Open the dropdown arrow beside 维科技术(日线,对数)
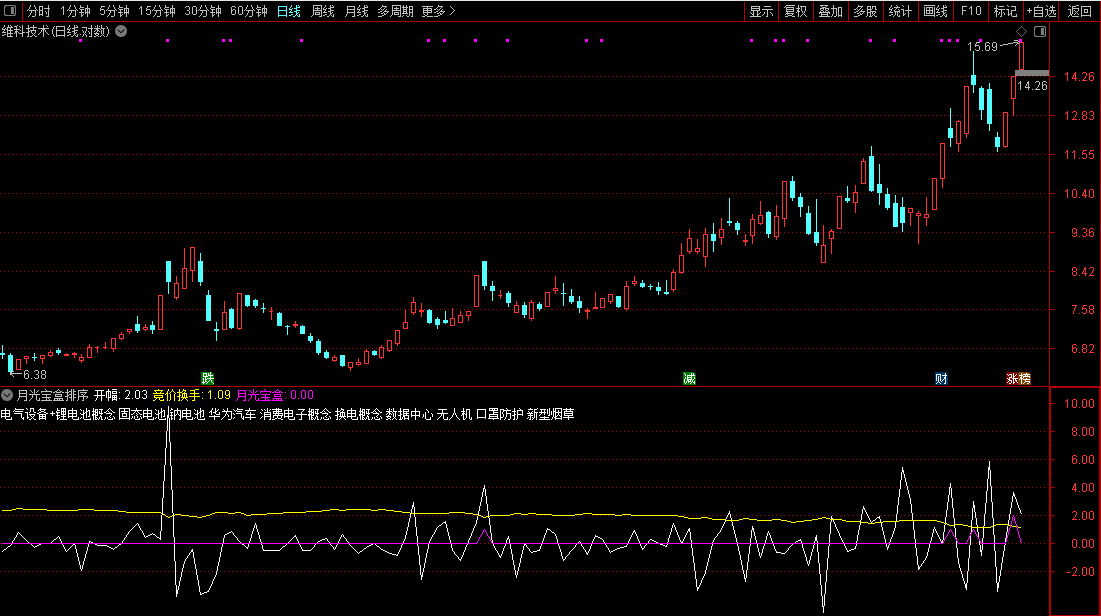 tap(121, 31)
